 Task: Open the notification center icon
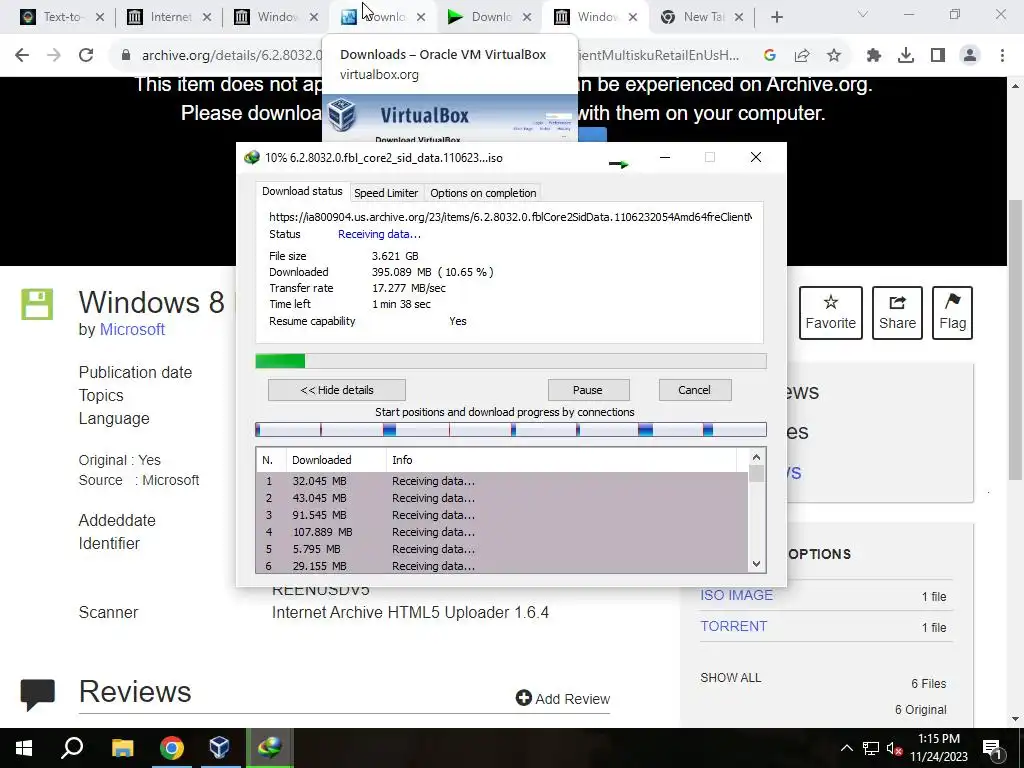pyautogui.click(x=993, y=748)
